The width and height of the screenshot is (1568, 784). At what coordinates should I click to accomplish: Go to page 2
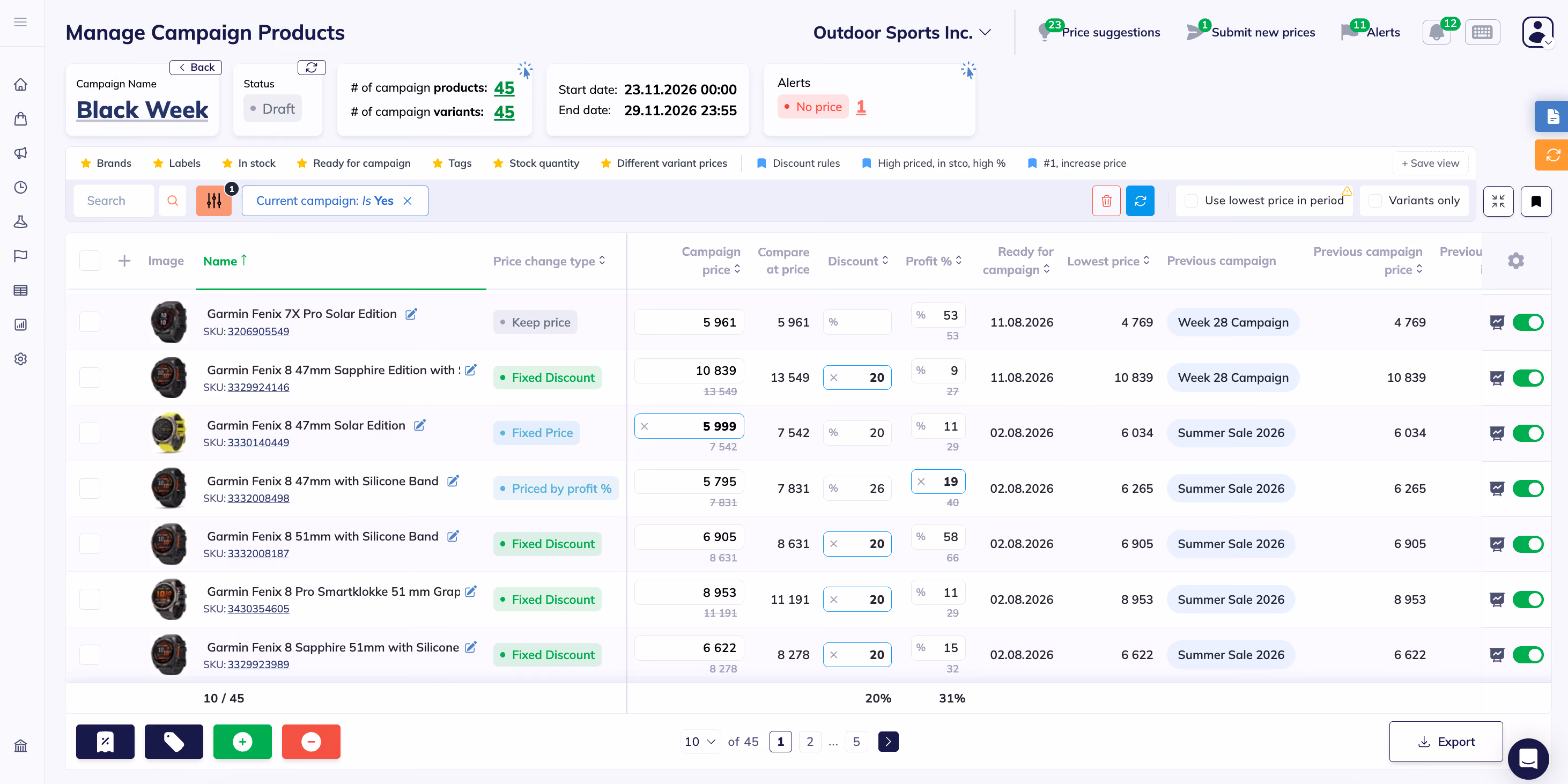[x=810, y=742]
